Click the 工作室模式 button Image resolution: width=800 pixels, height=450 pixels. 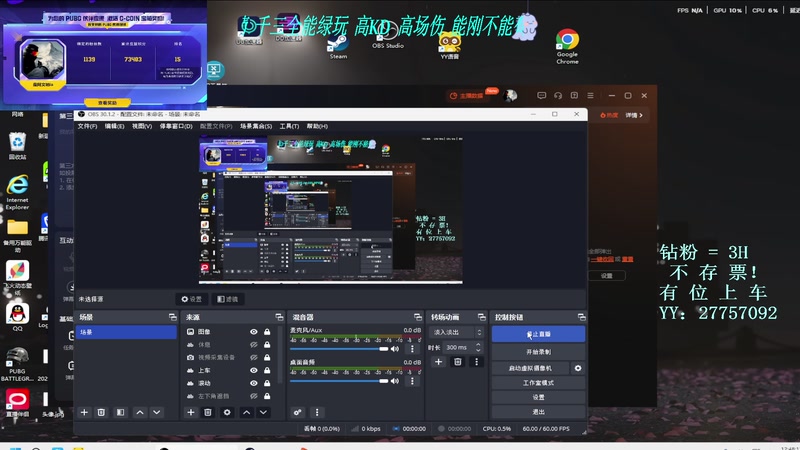[x=538, y=383]
